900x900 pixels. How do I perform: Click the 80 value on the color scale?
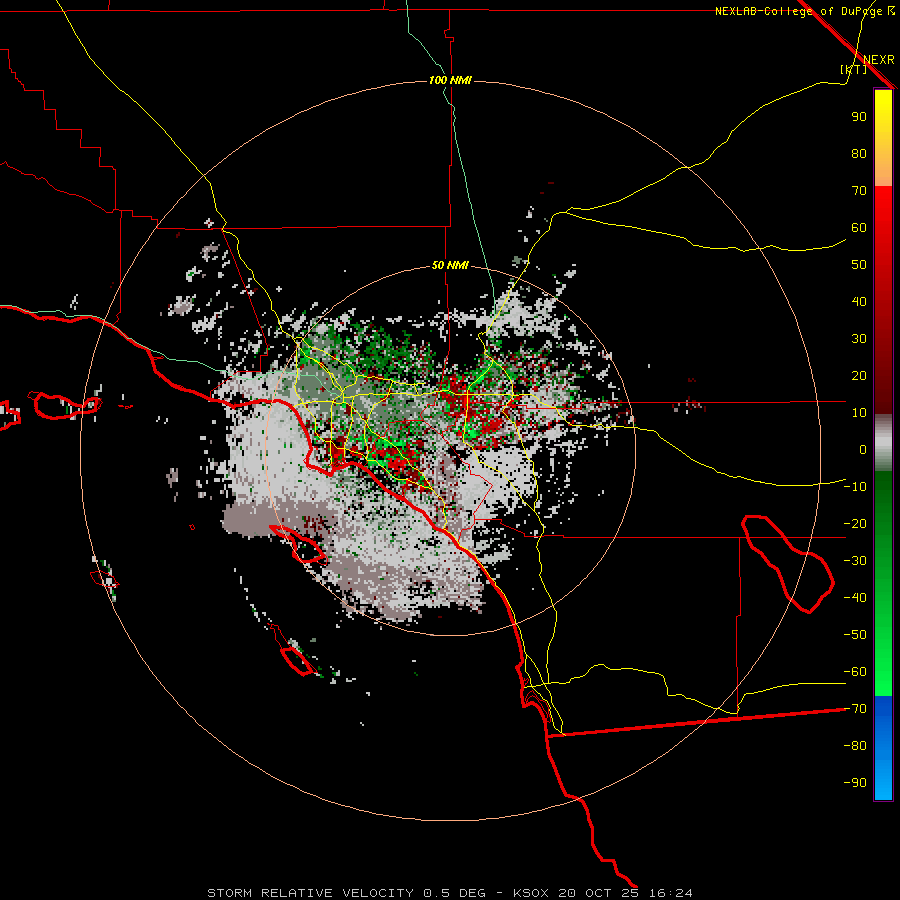click(859, 153)
